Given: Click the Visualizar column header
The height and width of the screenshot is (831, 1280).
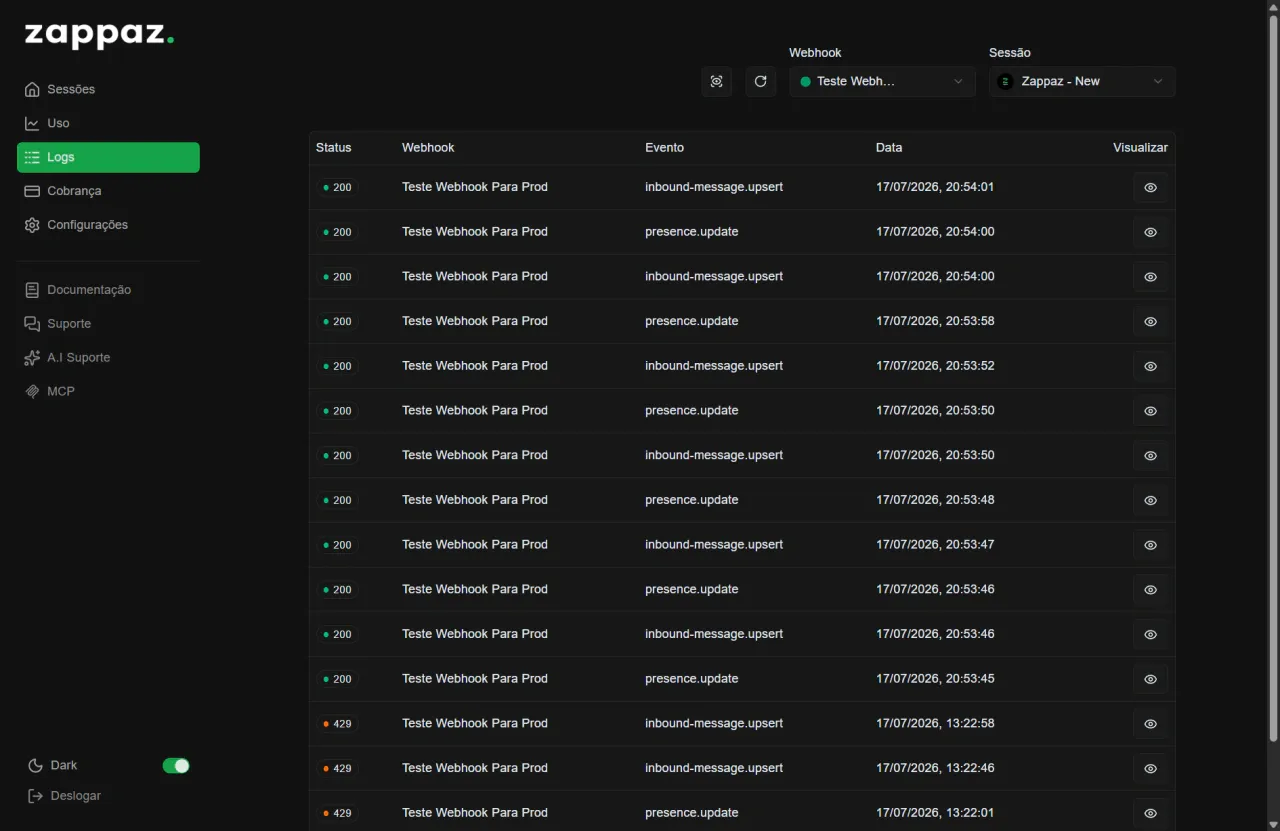Looking at the screenshot, I should click(x=1140, y=147).
